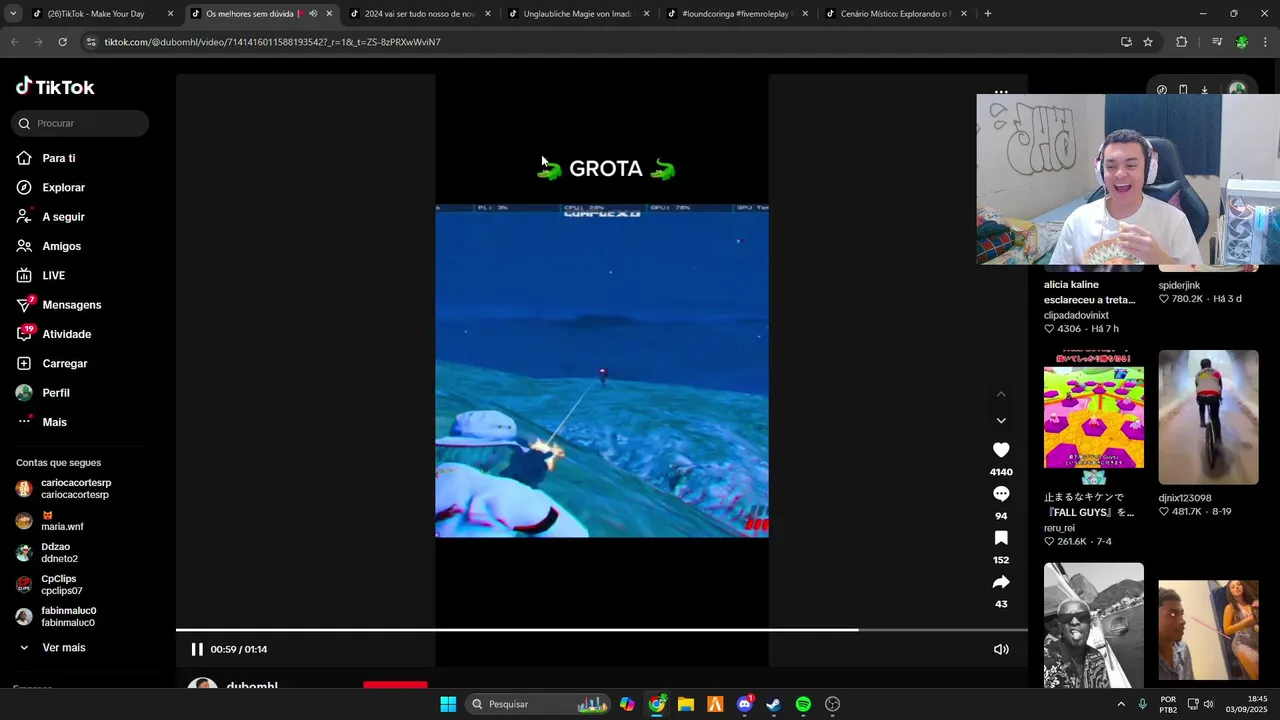The image size is (1280, 720).
Task: Show hidden system tray icons
Action: [x=1121, y=704]
